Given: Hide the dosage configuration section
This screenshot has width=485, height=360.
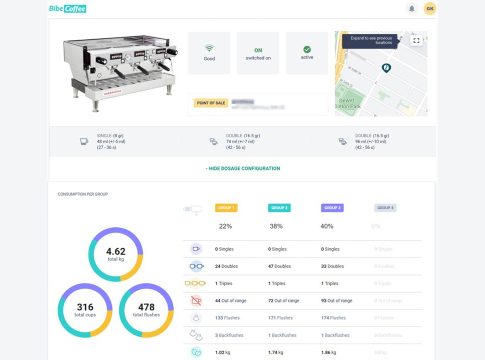Looking at the screenshot, I should point(243,168).
